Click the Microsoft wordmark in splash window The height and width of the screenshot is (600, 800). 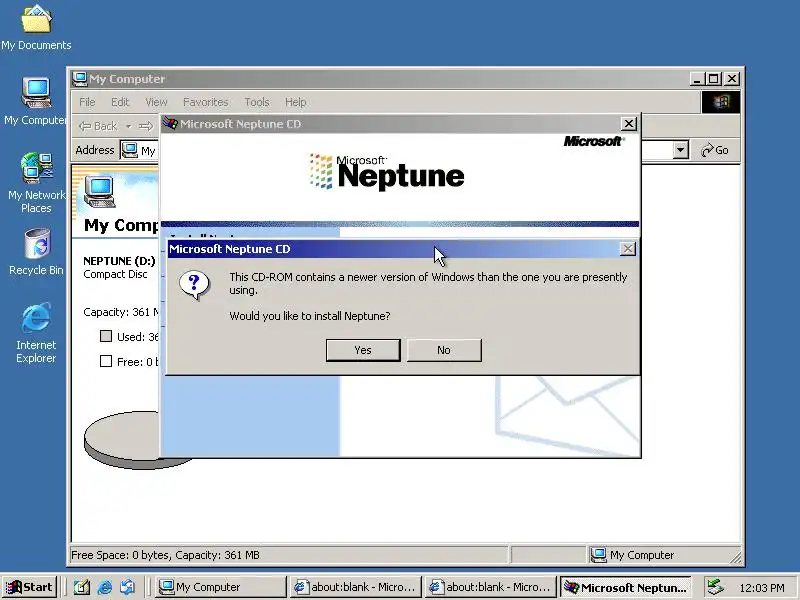coord(594,141)
